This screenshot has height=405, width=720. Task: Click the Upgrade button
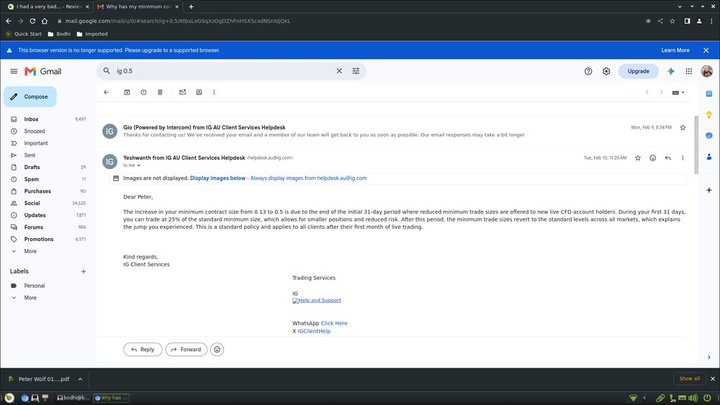[x=638, y=71]
